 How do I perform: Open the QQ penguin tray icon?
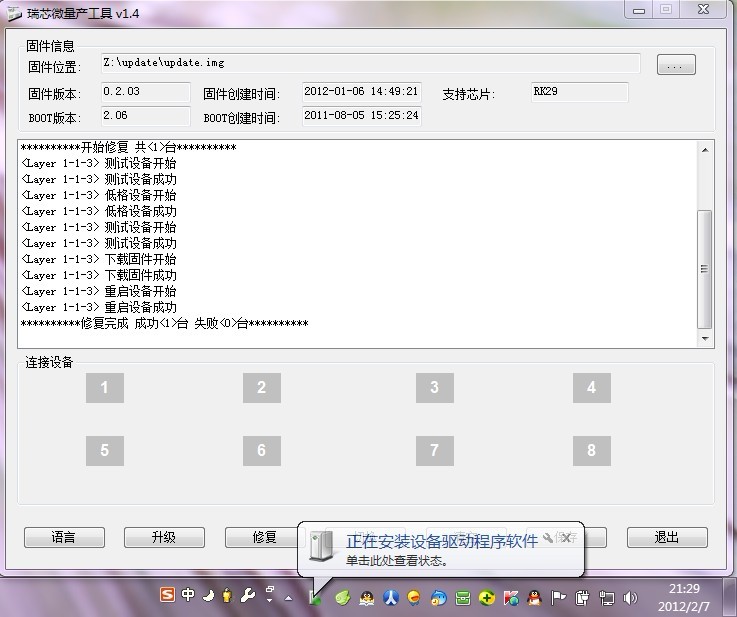pos(534,598)
